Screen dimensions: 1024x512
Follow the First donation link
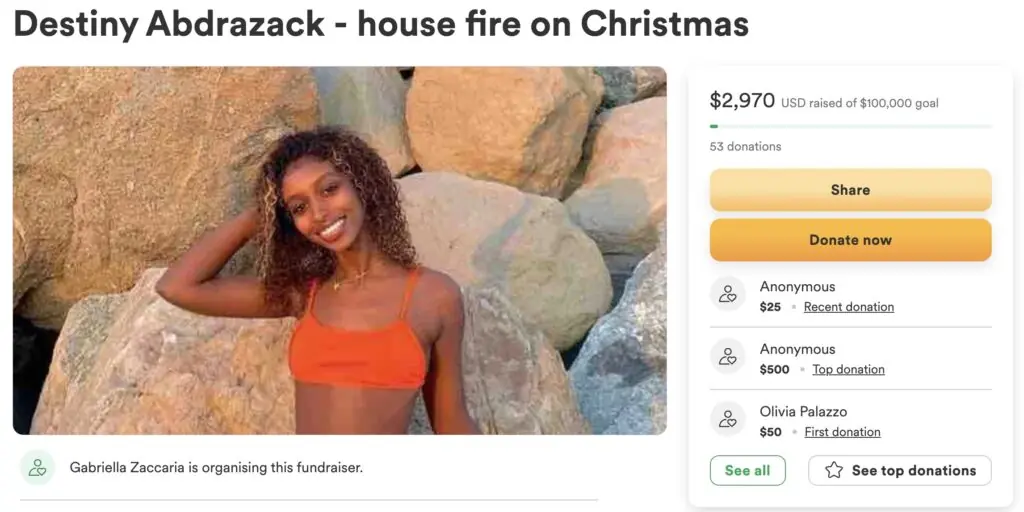click(x=842, y=432)
